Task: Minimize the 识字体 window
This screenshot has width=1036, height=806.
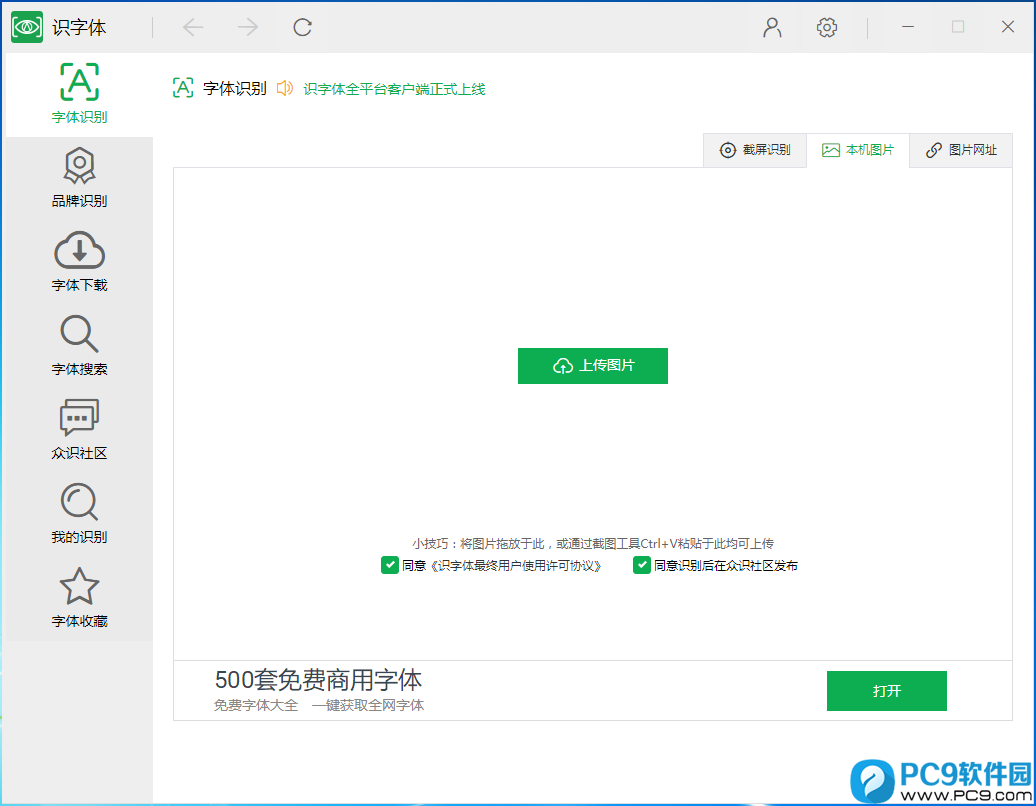Action: click(x=908, y=27)
